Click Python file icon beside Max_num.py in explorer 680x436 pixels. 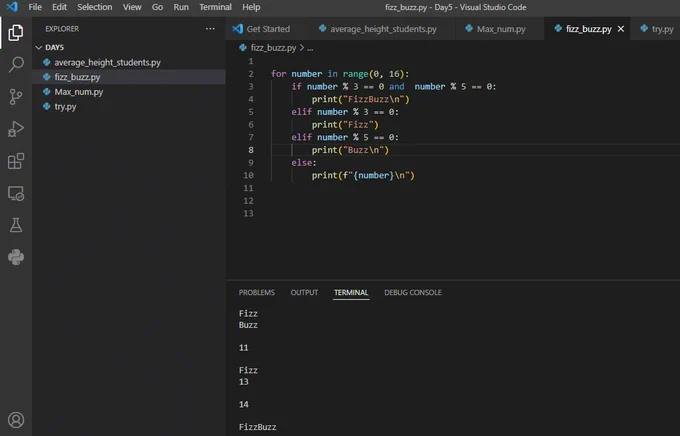(46, 92)
